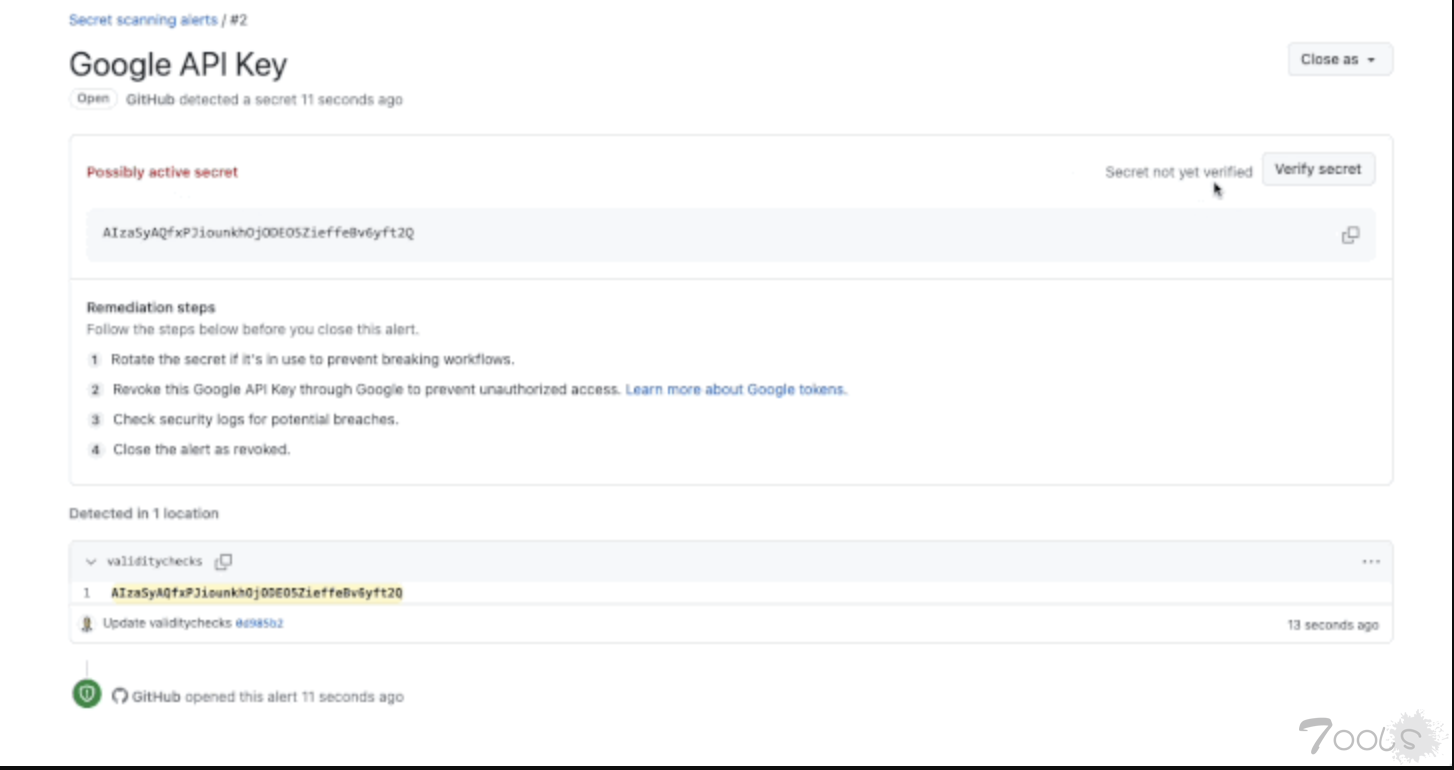Click step 1 Rotate the secret text
Screen dimensions: 1454x770
pos(313,359)
